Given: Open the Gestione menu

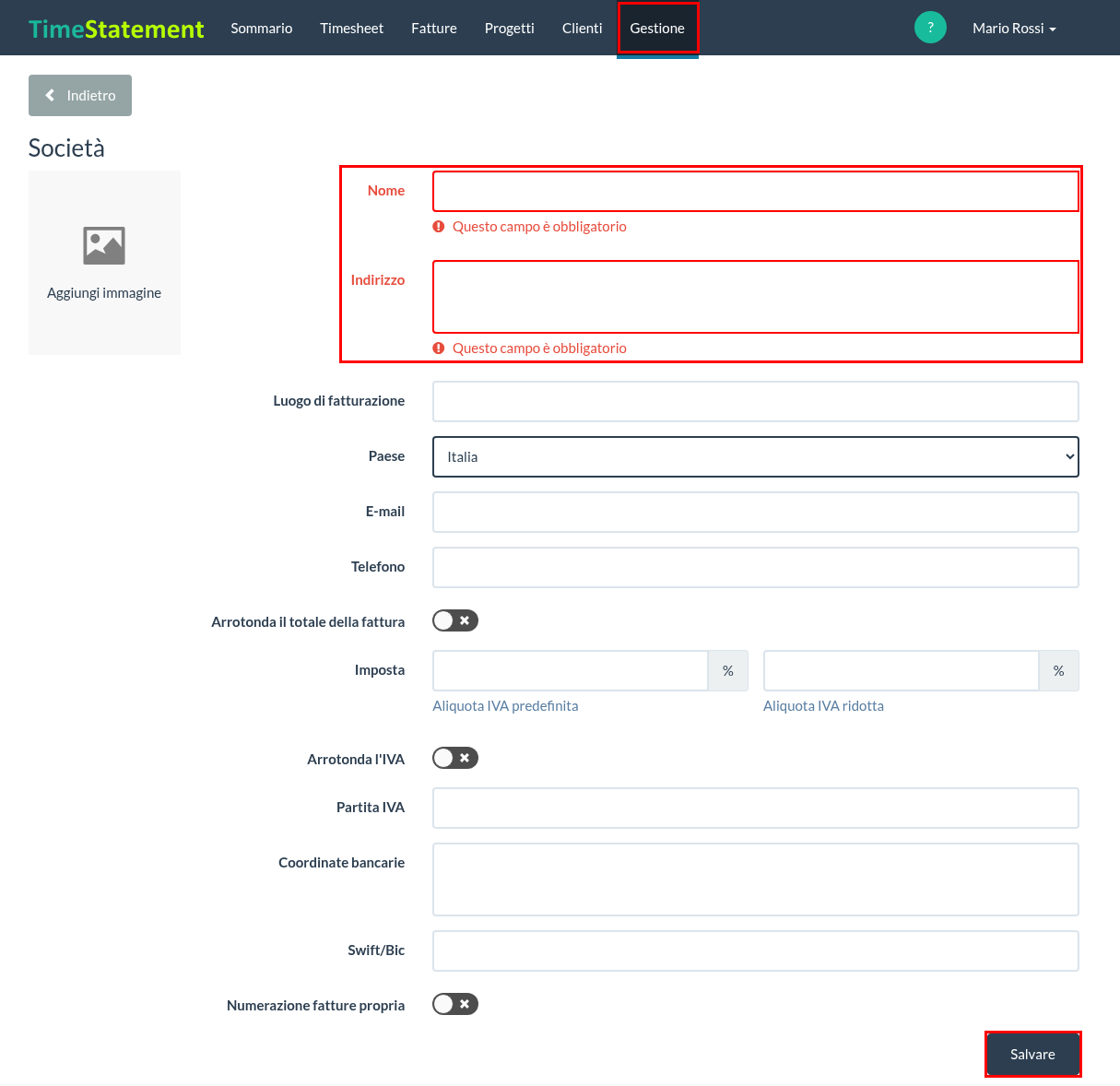Looking at the screenshot, I should pyautogui.click(x=657, y=29).
